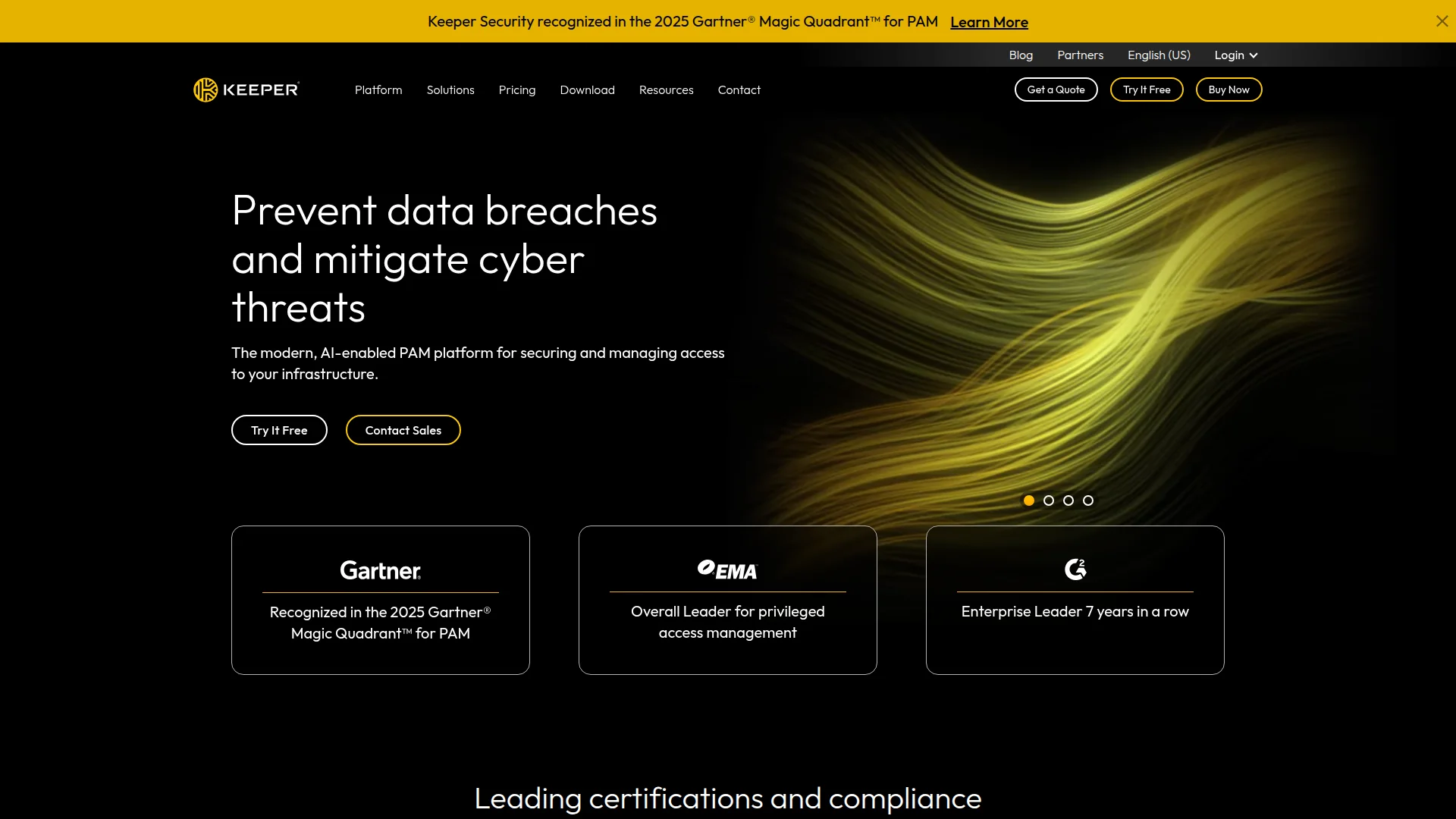
Task: Click hero Try It Free button
Action: pos(279,430)
